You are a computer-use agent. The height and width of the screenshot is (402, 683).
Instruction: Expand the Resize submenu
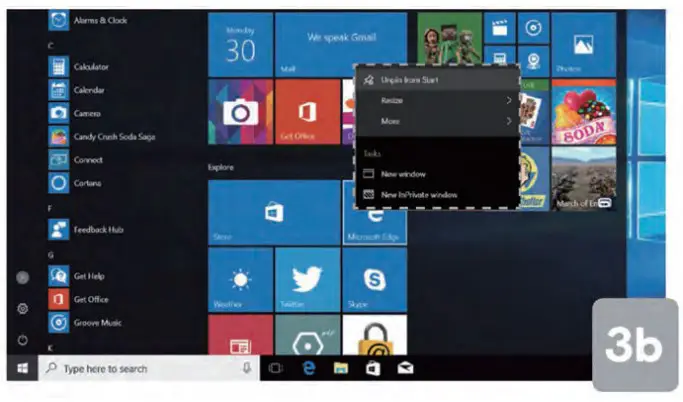[x=438, y=101]
